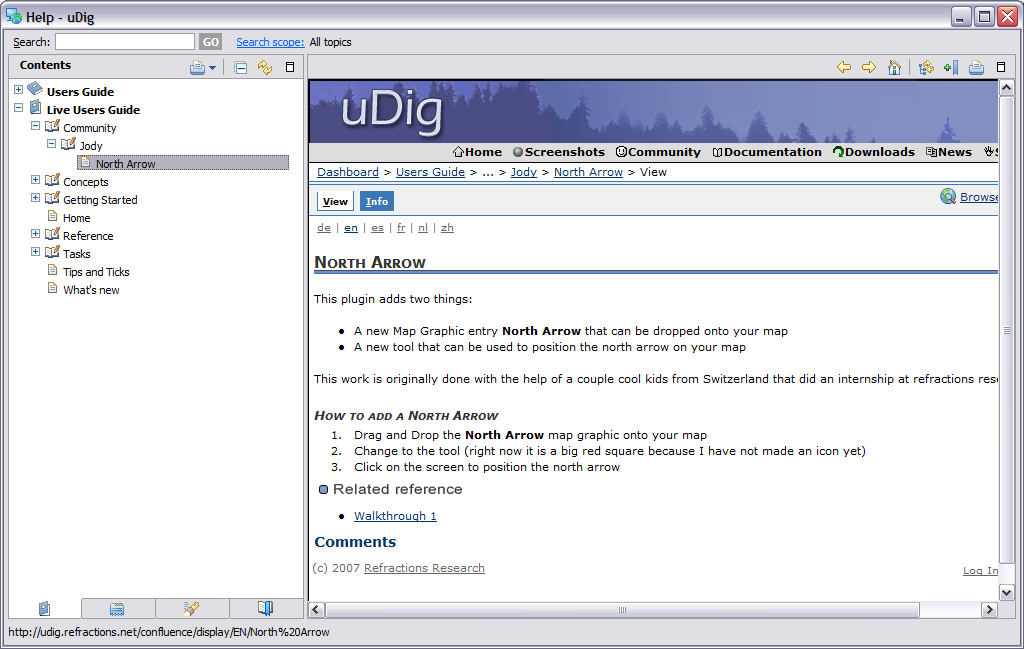This screenshot has height=649, width=1024.
Task: Switch language to en
Action: tap(351, 228)
